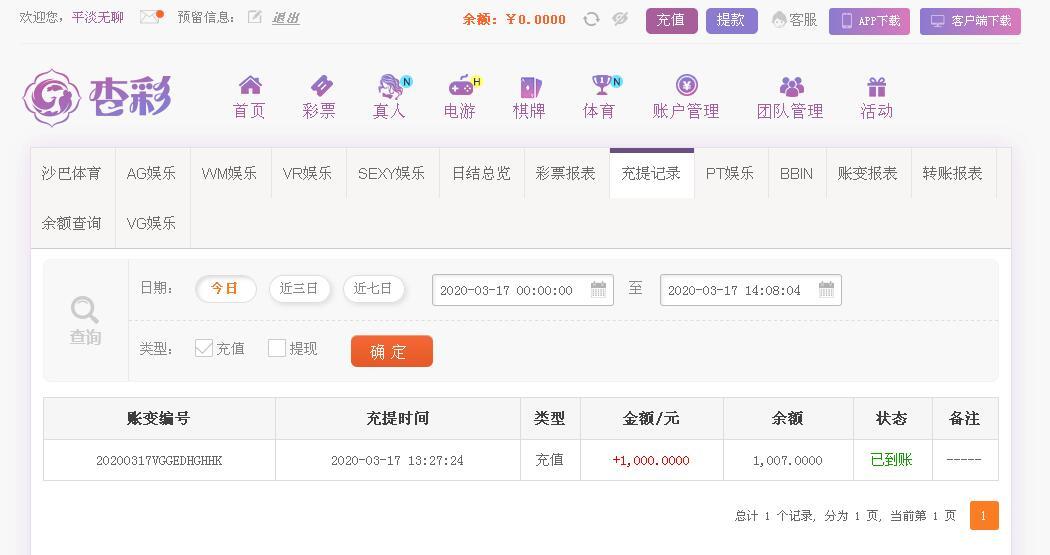Check the 提现 type checkbox
Image resolution: width=1050 pixels, height=555 pixels.
277,348
